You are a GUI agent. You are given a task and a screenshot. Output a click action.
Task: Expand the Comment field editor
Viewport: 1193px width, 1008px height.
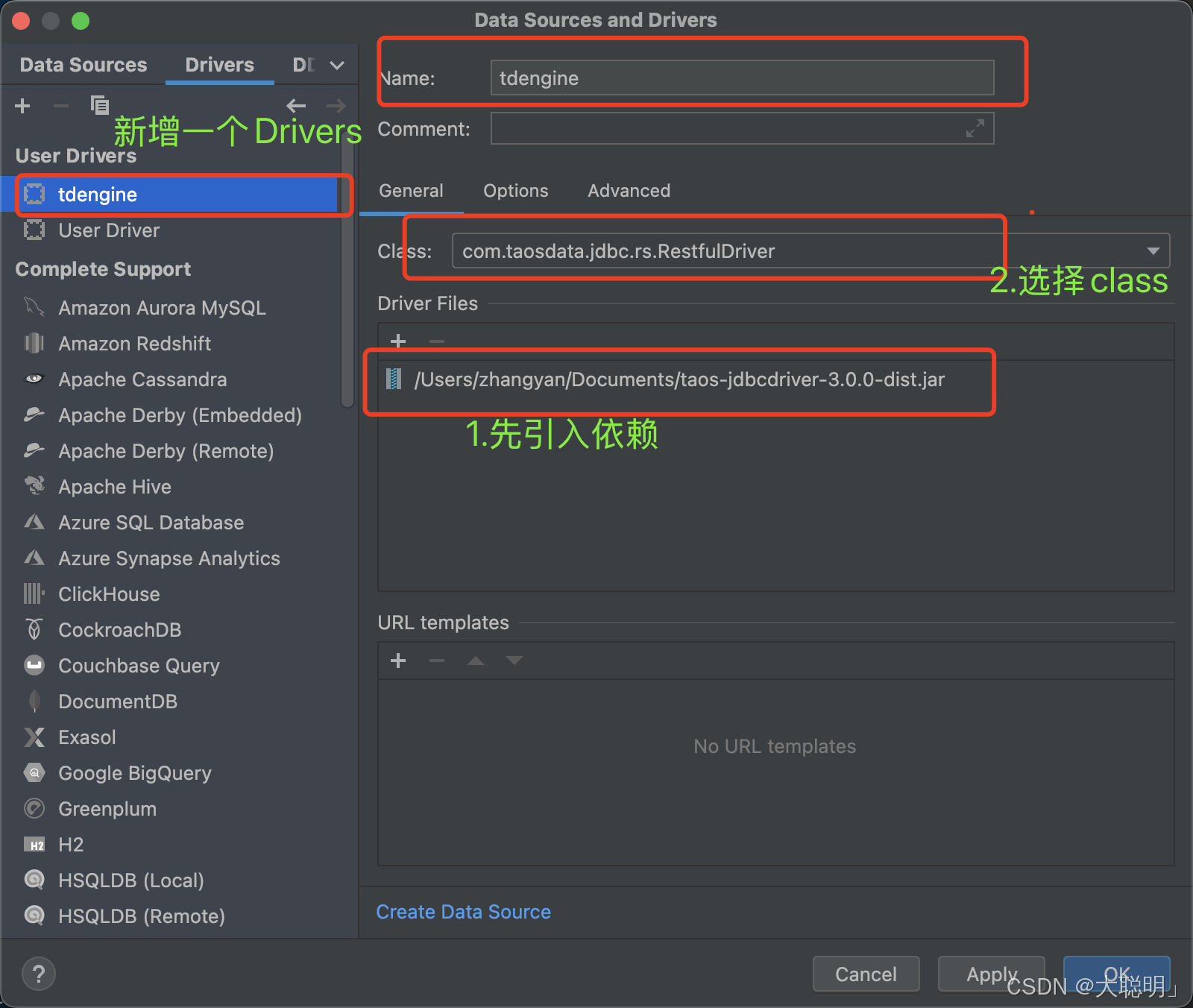[x=975, y=128]
